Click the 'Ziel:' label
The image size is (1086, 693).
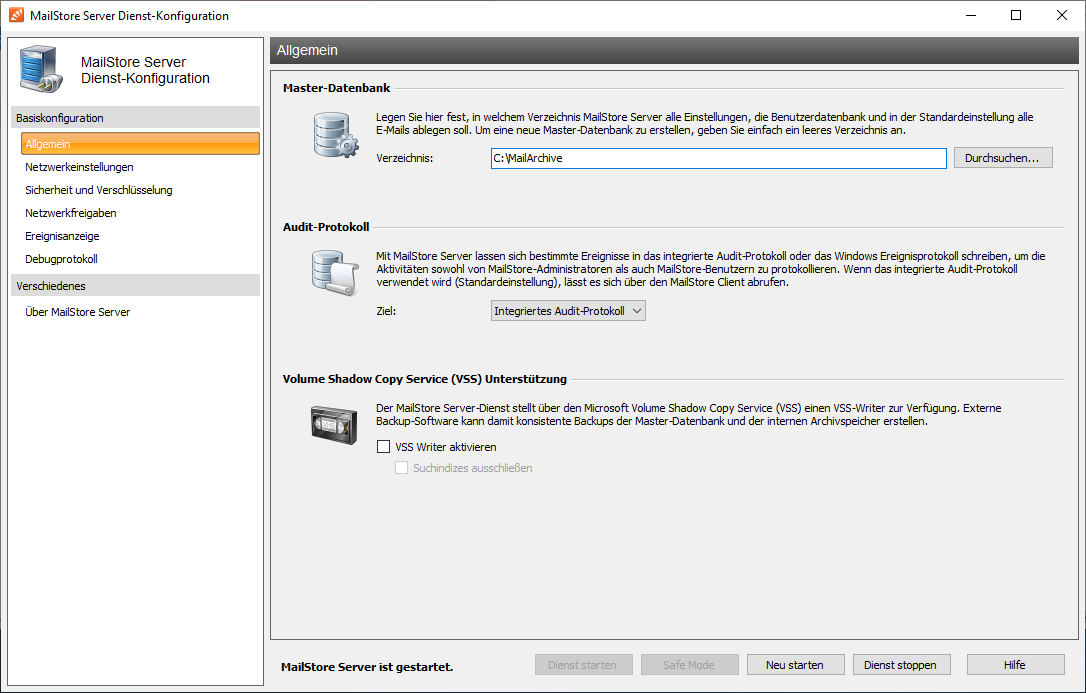(x=386, y=312)
